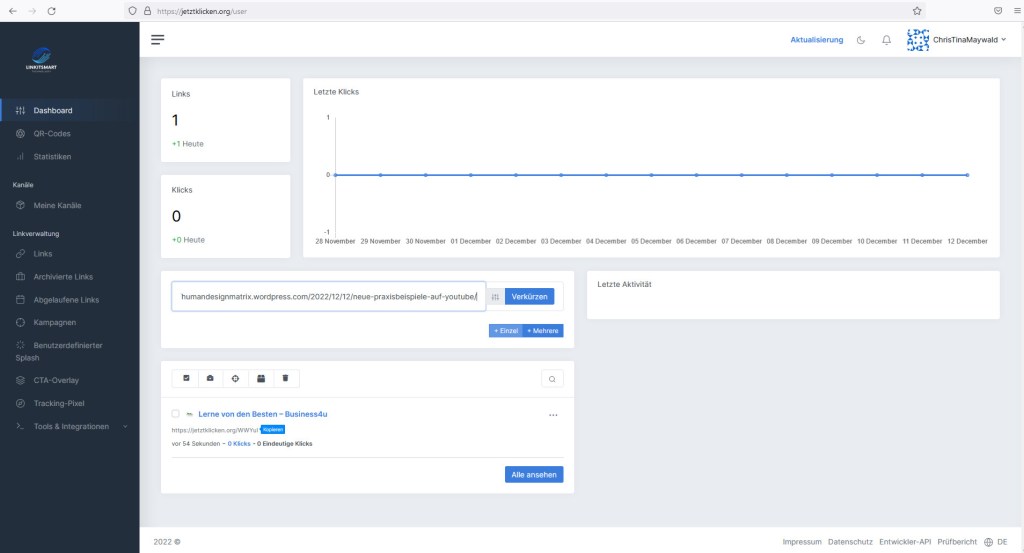Open the three-dot options menu for the link
The width and height of the screenshot is (1024, 553).
coord(553,414)
